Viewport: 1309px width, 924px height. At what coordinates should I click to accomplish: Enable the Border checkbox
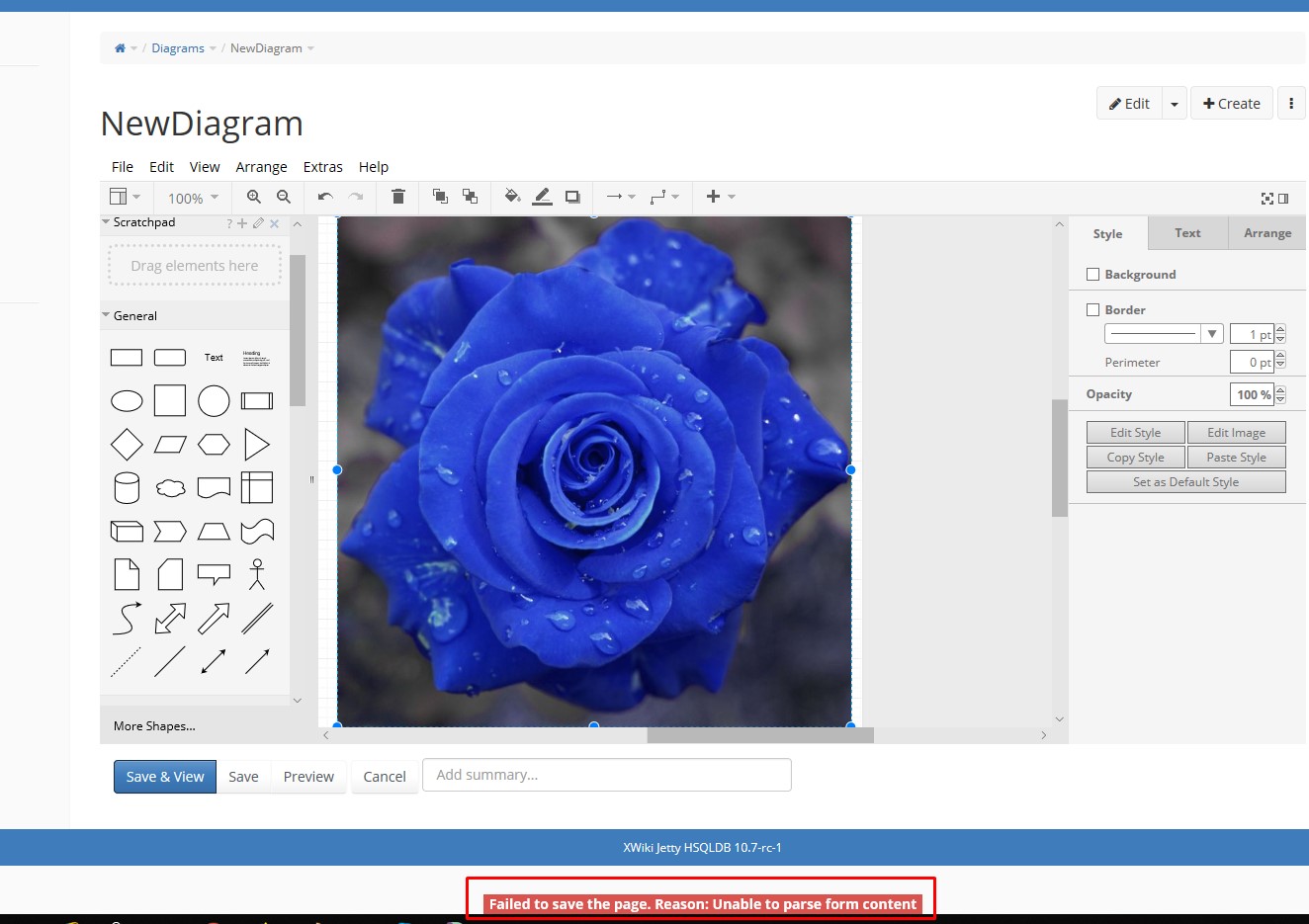[x=1092, y=310]
